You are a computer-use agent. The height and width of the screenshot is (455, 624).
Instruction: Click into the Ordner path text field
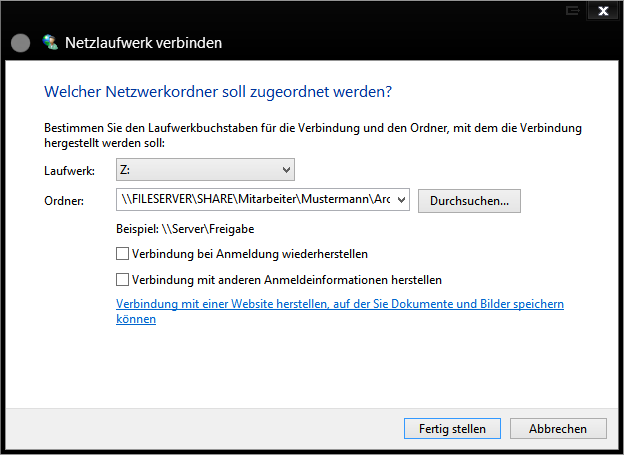tap(255, 200)
